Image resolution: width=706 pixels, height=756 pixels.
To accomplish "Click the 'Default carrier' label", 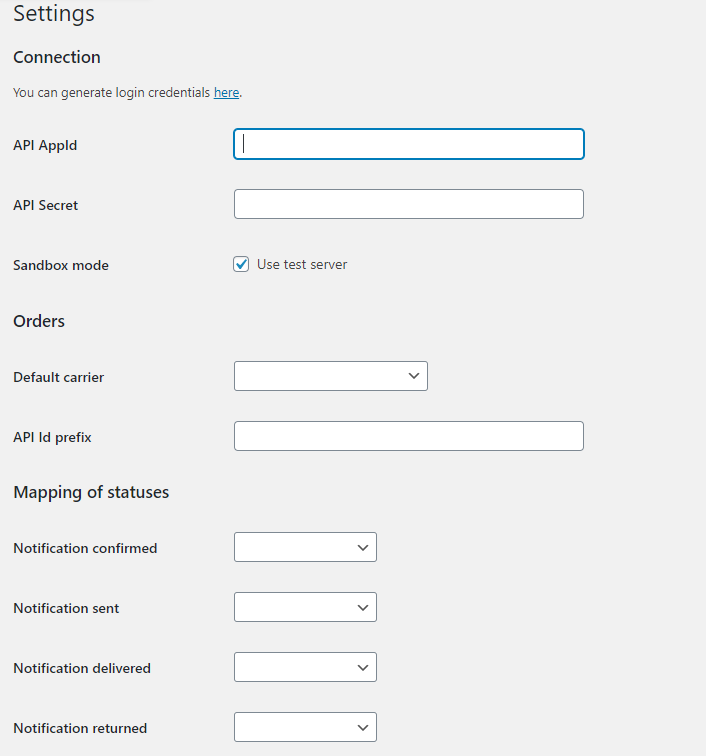I will click(58, 377).
